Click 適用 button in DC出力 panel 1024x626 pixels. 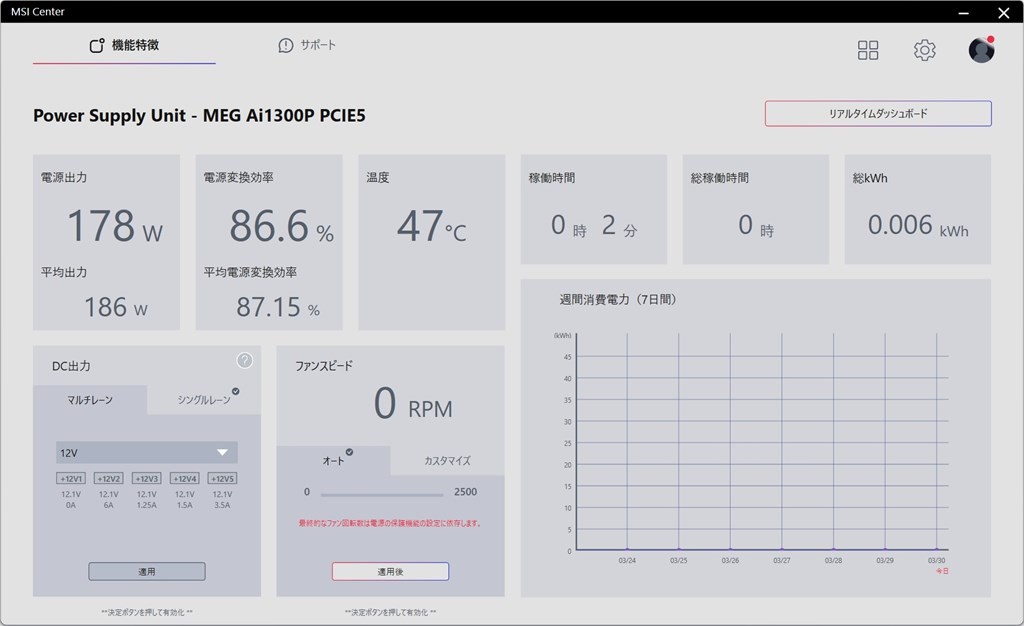(147, 571)
